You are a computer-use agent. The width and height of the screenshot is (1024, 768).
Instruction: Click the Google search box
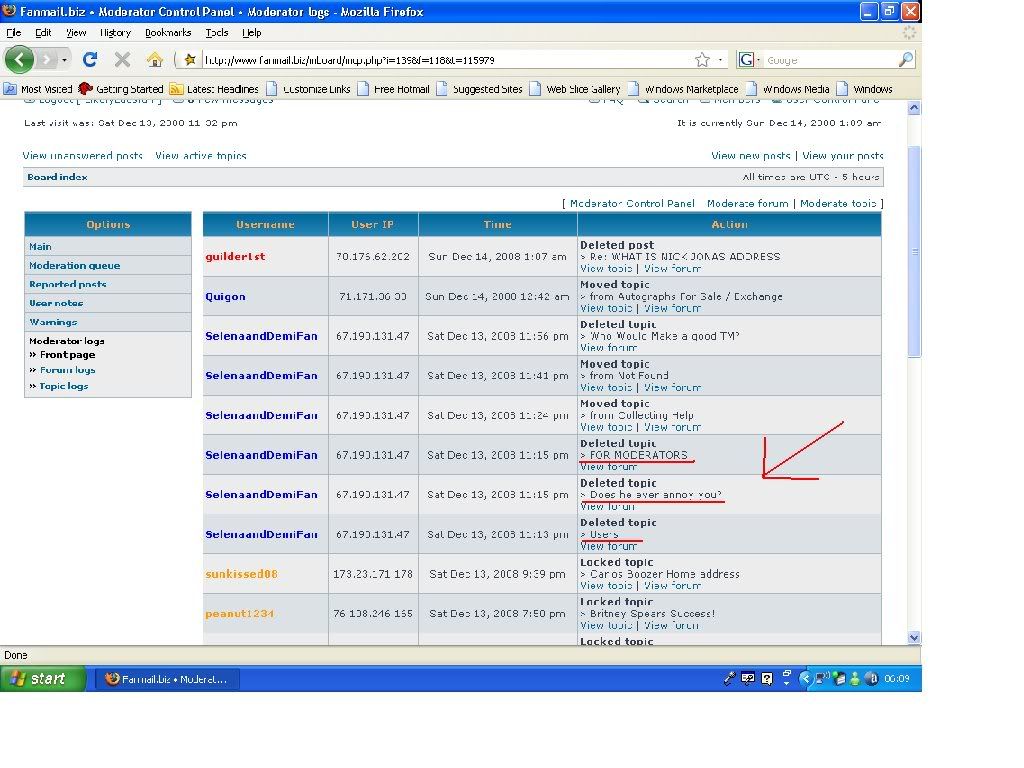[x=829, y=60]
